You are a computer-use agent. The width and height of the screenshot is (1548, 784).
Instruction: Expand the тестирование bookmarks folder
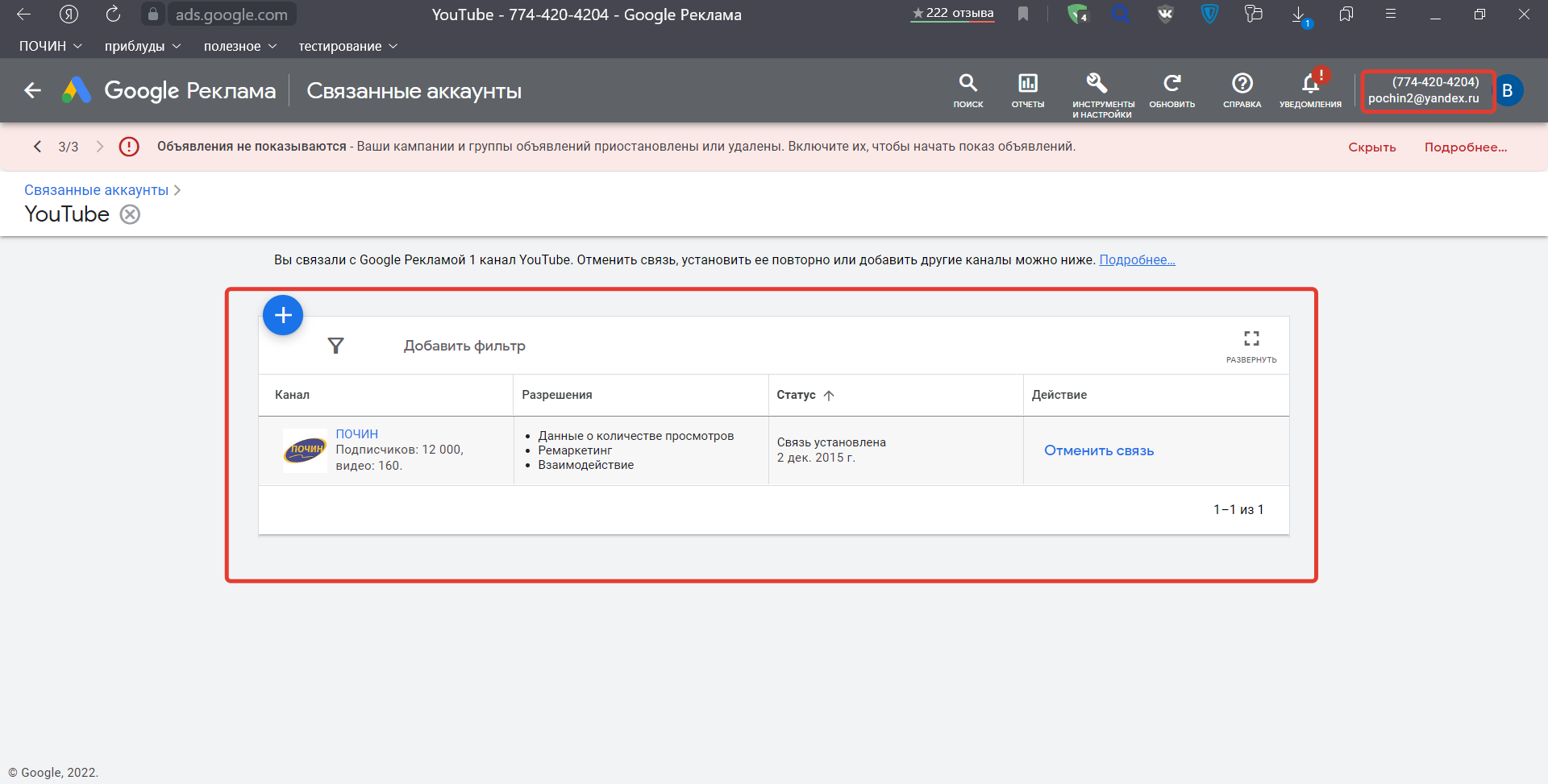(348, 46)
